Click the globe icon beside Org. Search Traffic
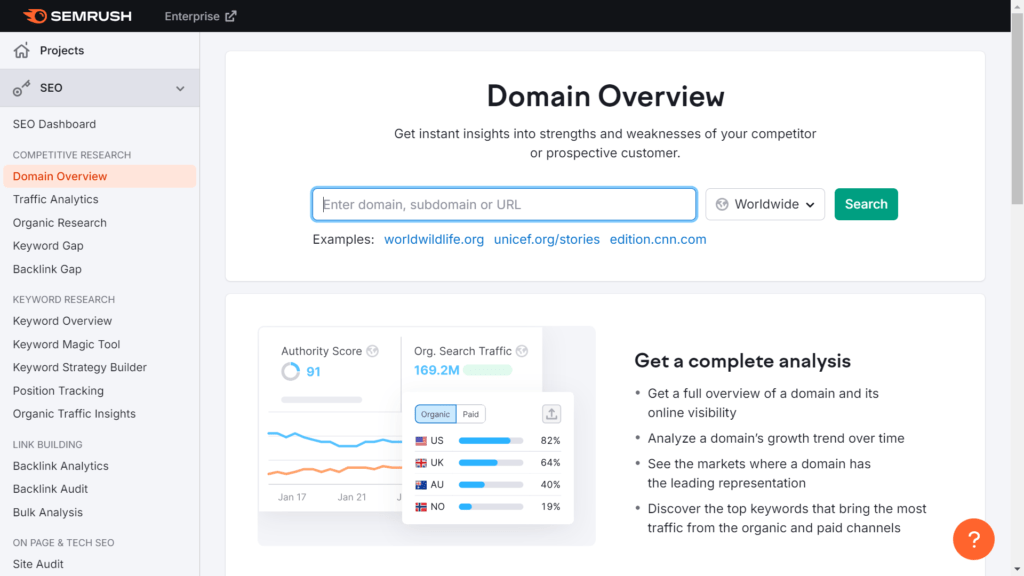The image size is (1024, 576). tap(522, 351)
